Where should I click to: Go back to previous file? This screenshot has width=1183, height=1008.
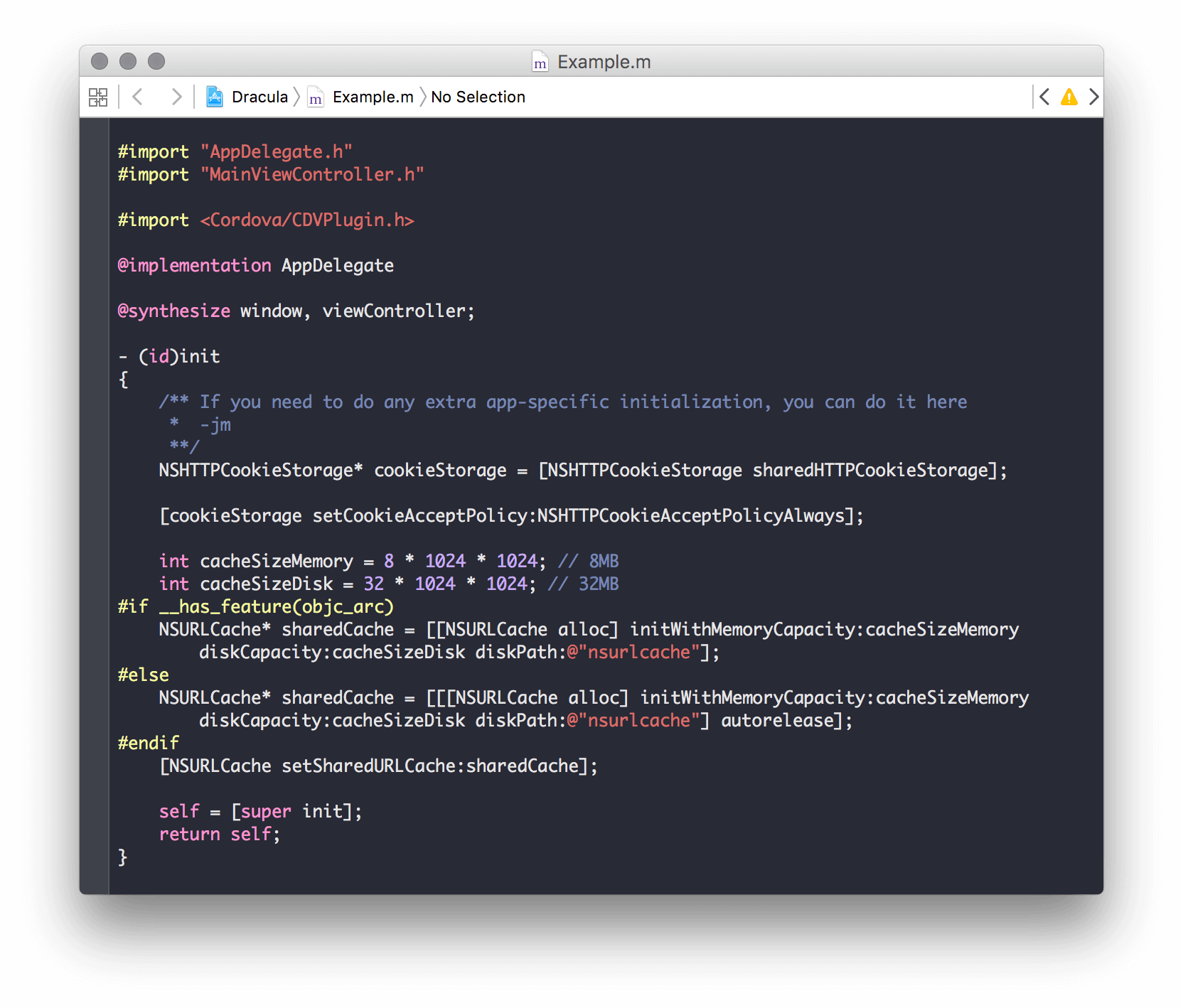(x=138, y=97)
